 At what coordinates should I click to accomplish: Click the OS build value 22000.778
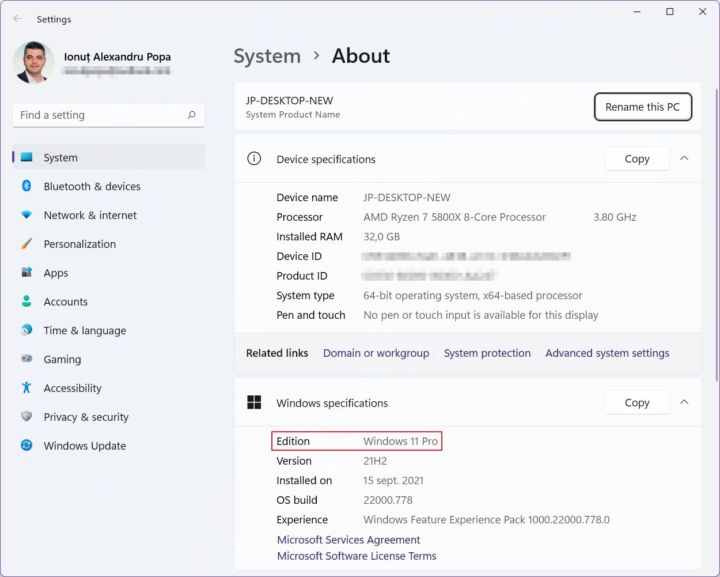[x=388, y=500]
